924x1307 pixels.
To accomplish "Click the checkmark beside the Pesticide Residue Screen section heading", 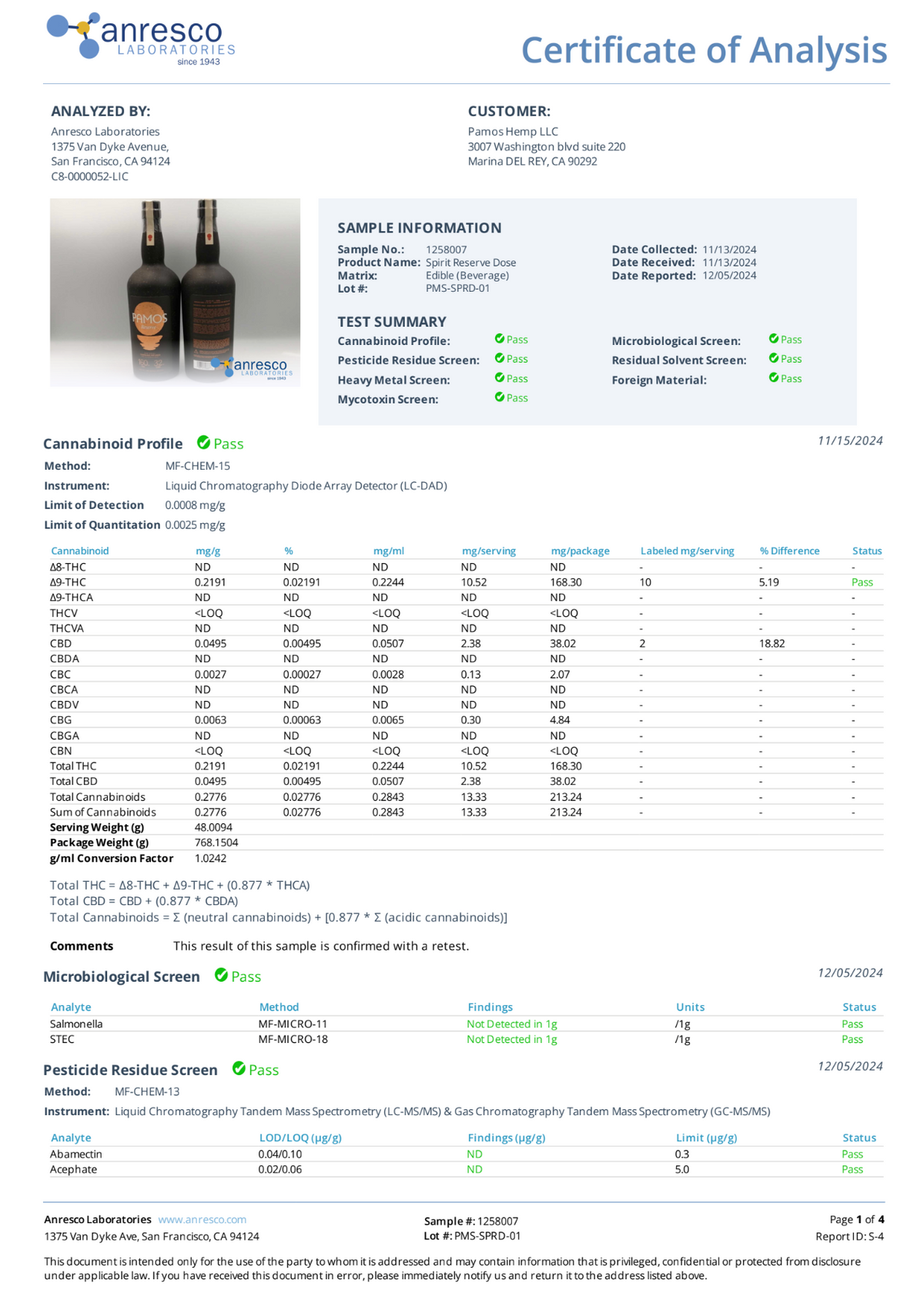I will point(239,1068).
